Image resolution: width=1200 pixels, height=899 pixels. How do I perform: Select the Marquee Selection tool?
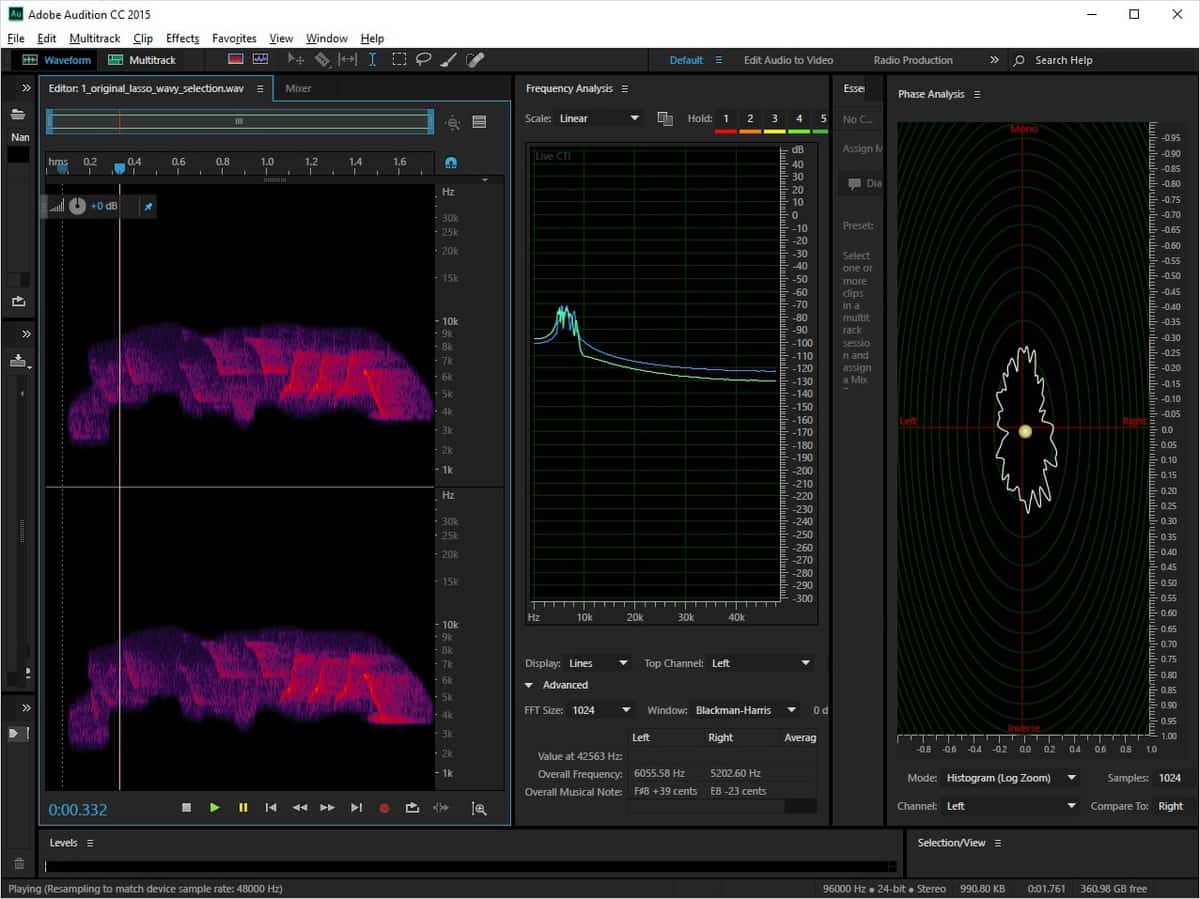[x=399, y=60]
